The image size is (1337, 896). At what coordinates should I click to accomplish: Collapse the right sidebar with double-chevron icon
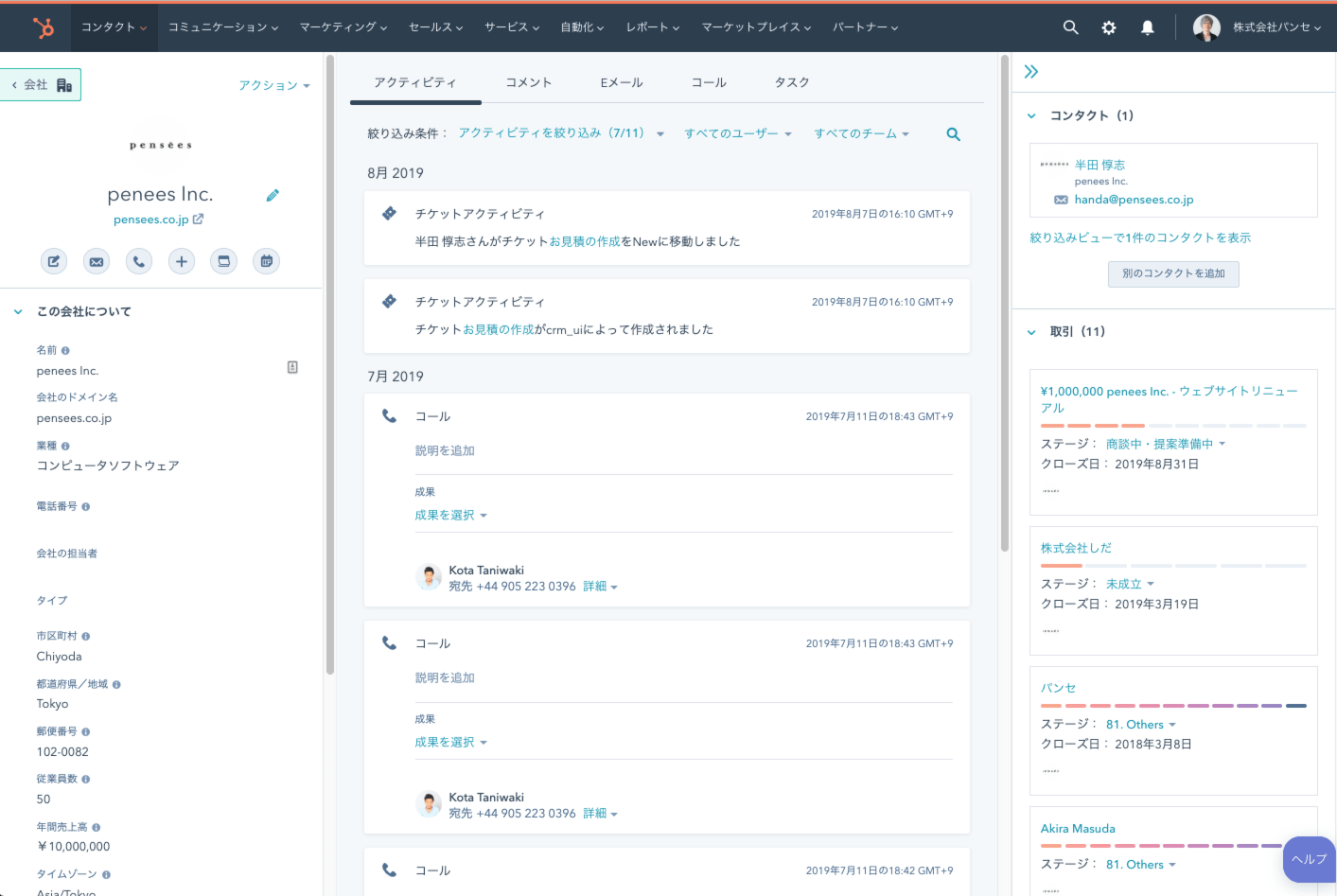1031,72
